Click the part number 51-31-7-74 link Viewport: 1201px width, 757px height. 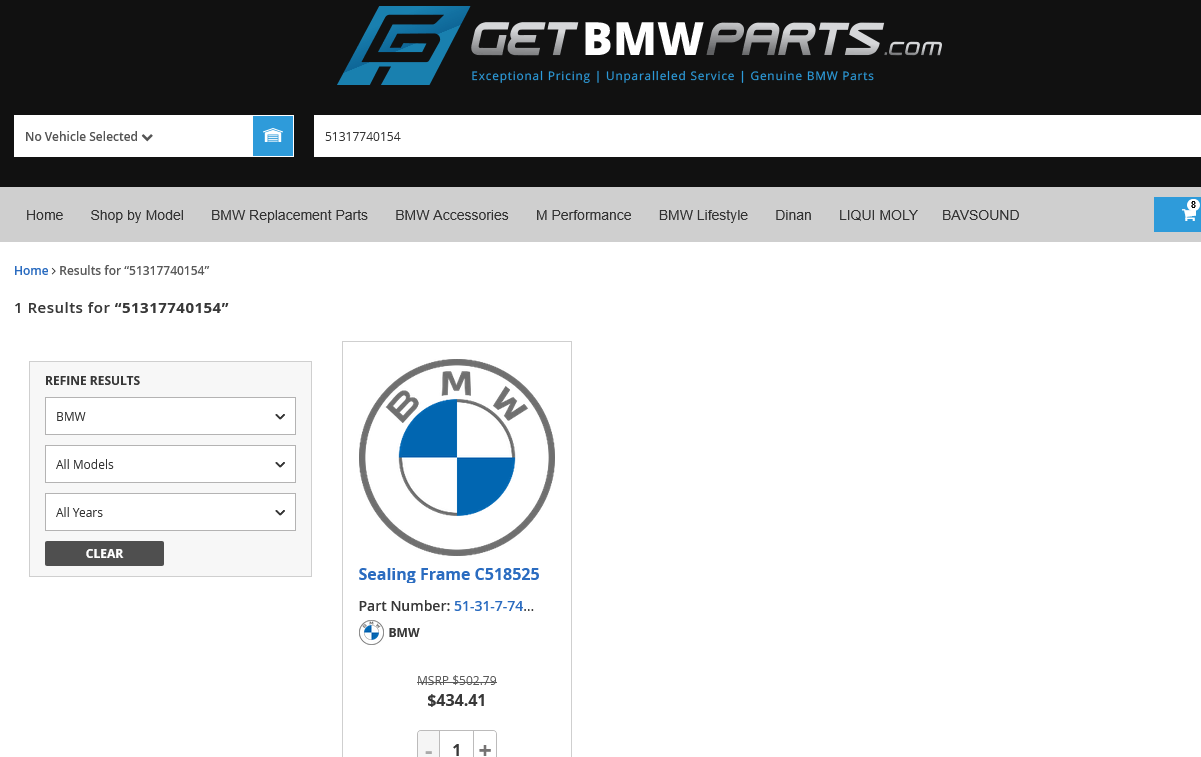point(493,606)
